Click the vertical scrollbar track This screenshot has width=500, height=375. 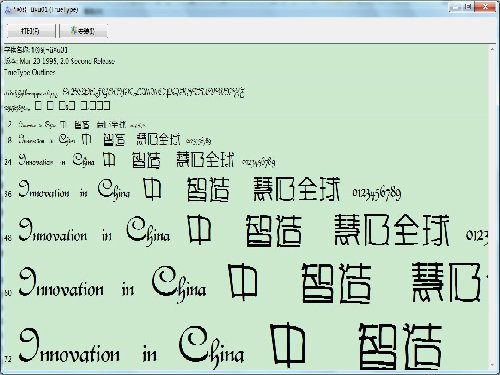(x=492, y=207)
